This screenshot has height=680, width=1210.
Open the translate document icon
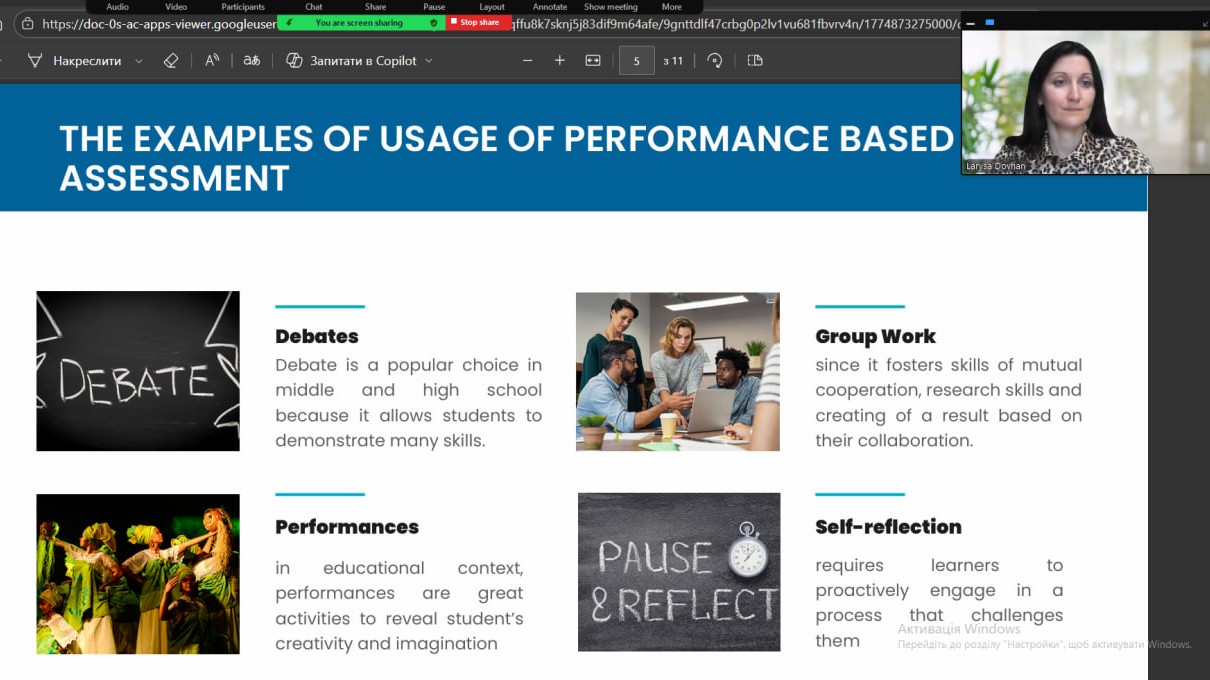252,61
